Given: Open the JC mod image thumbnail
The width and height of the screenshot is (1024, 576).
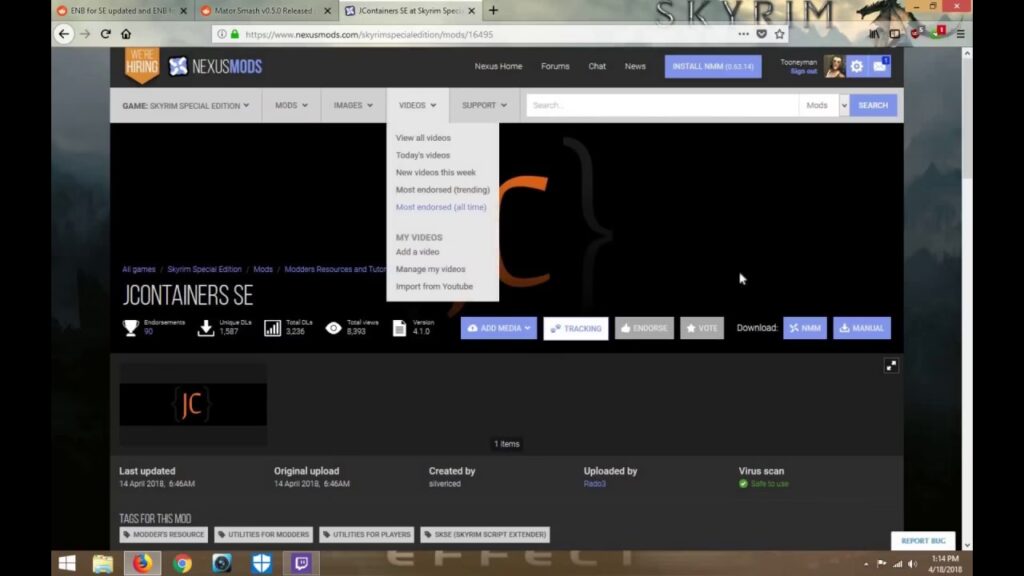Looking at the screenshot, I should 193,404.
